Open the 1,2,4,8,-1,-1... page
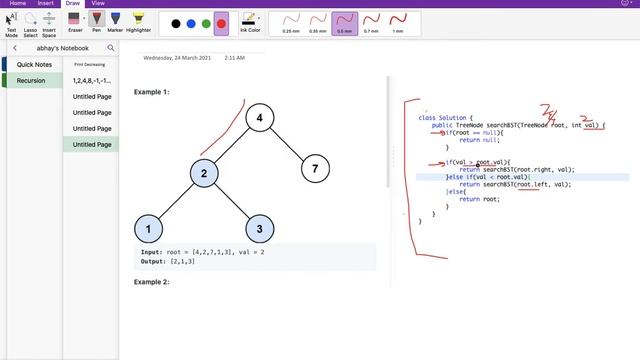 point(91,80)
